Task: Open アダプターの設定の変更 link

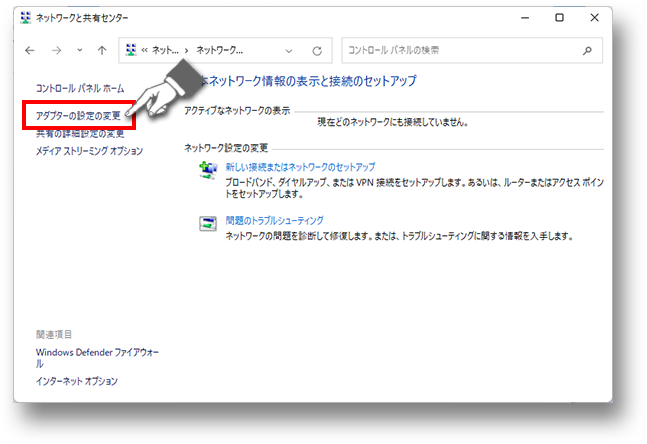Action: [78, 116]
